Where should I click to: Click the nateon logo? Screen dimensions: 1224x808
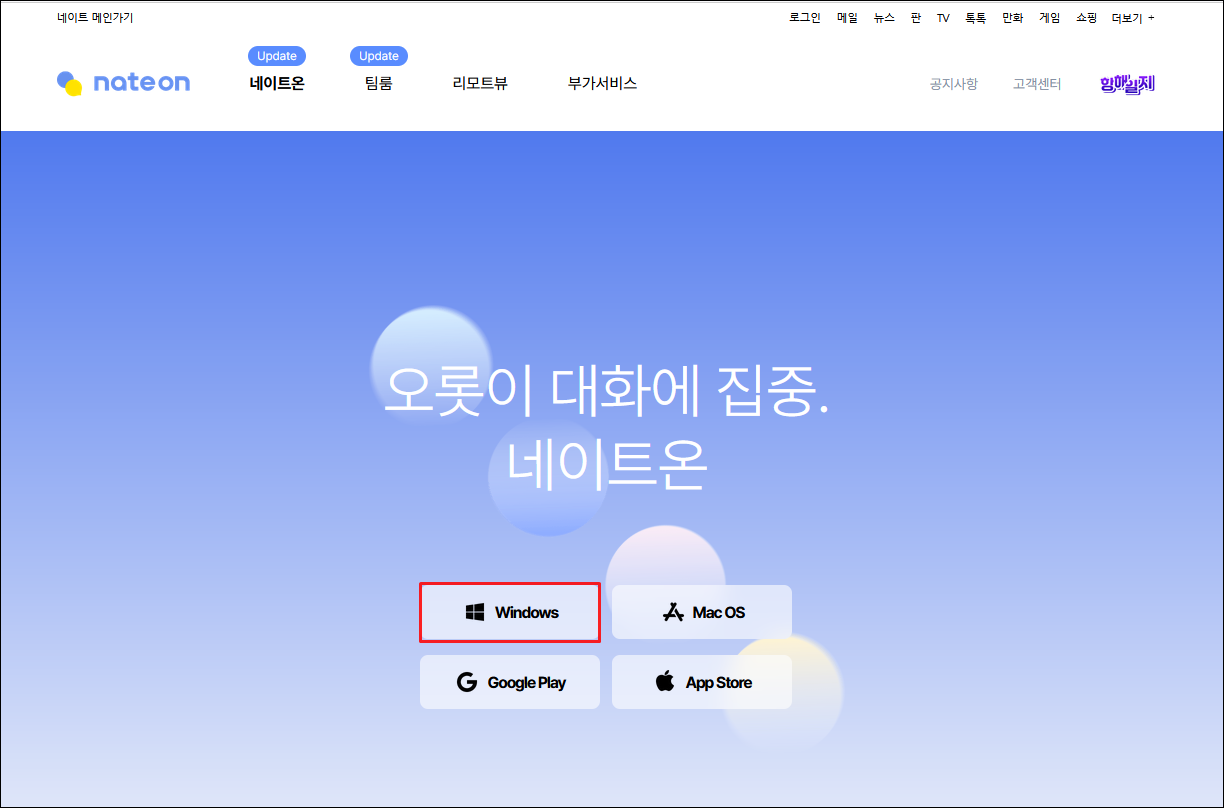click(123, 83)
